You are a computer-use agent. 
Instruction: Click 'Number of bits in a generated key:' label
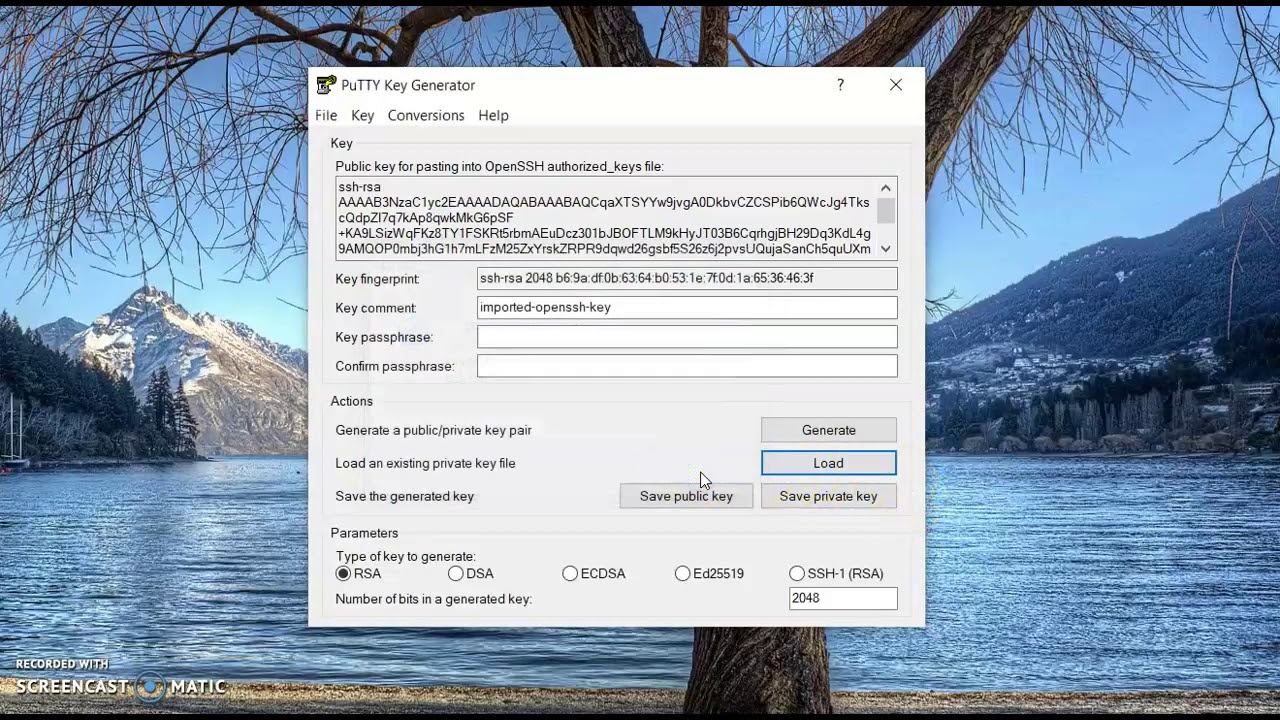tap(433, 599)
